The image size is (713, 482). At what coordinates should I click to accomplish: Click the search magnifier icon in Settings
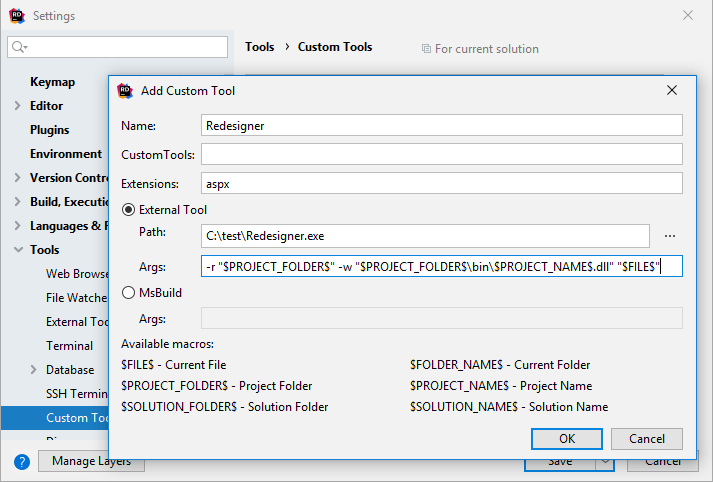(19, 47)
